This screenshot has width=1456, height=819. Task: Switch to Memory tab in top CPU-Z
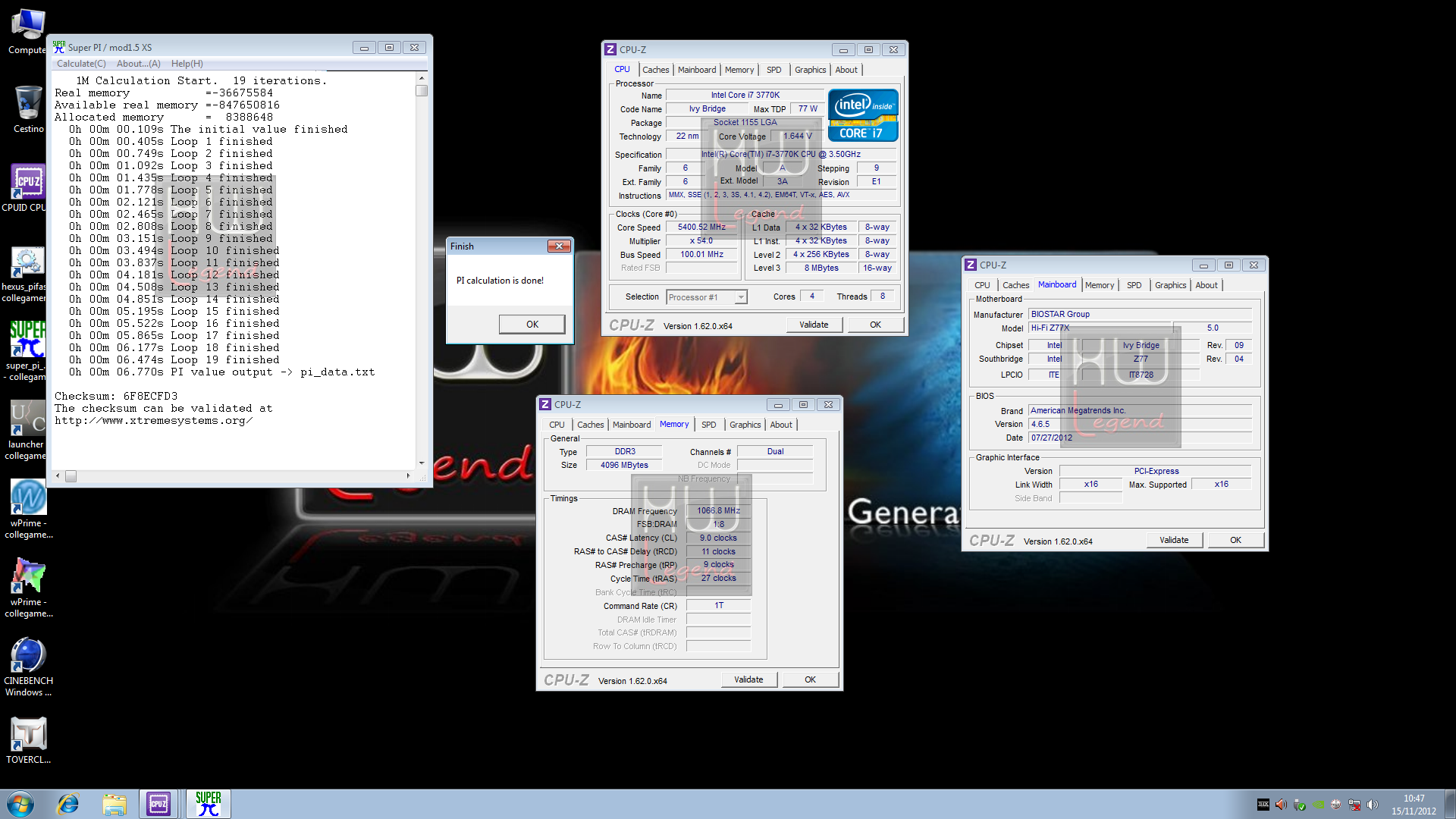(x=739, y=70)
